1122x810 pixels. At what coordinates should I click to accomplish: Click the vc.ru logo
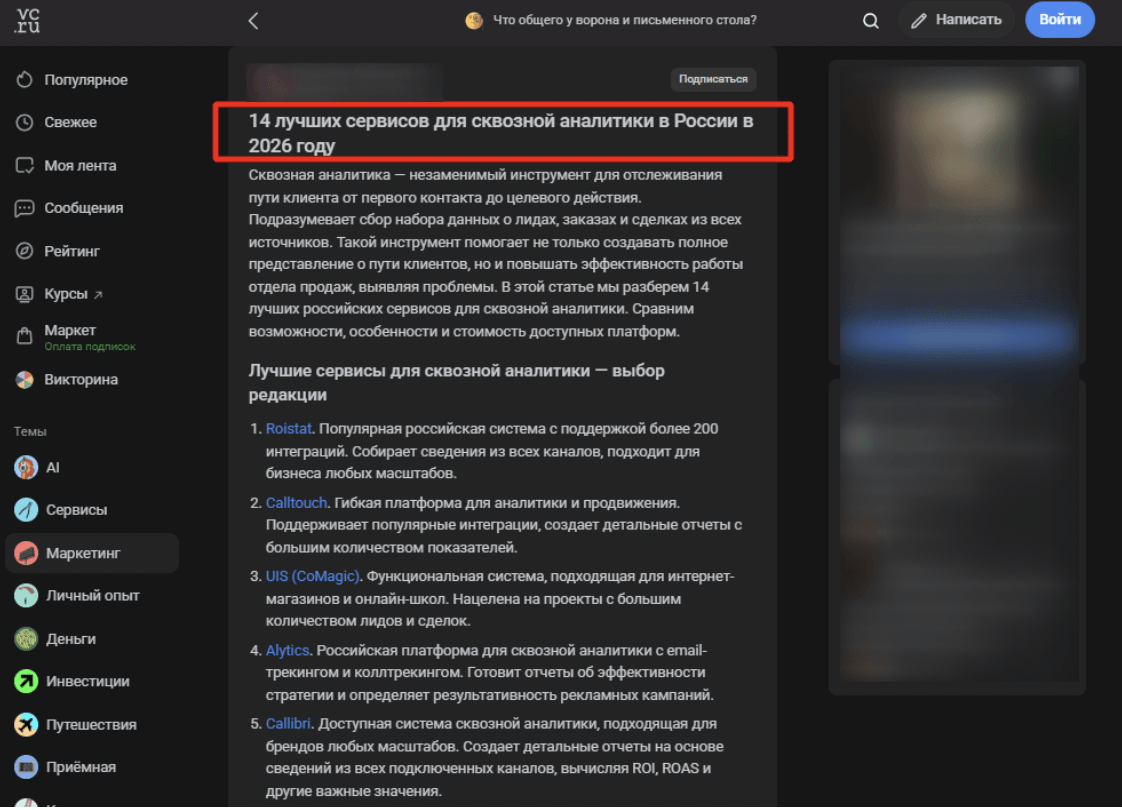point(27,21)
